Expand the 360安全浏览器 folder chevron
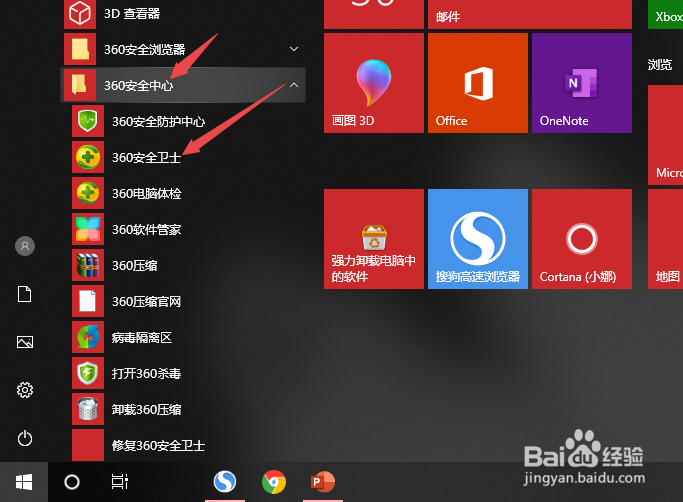Image resolution: width=683 pixels, height=502 pixels. pos(294,49)
